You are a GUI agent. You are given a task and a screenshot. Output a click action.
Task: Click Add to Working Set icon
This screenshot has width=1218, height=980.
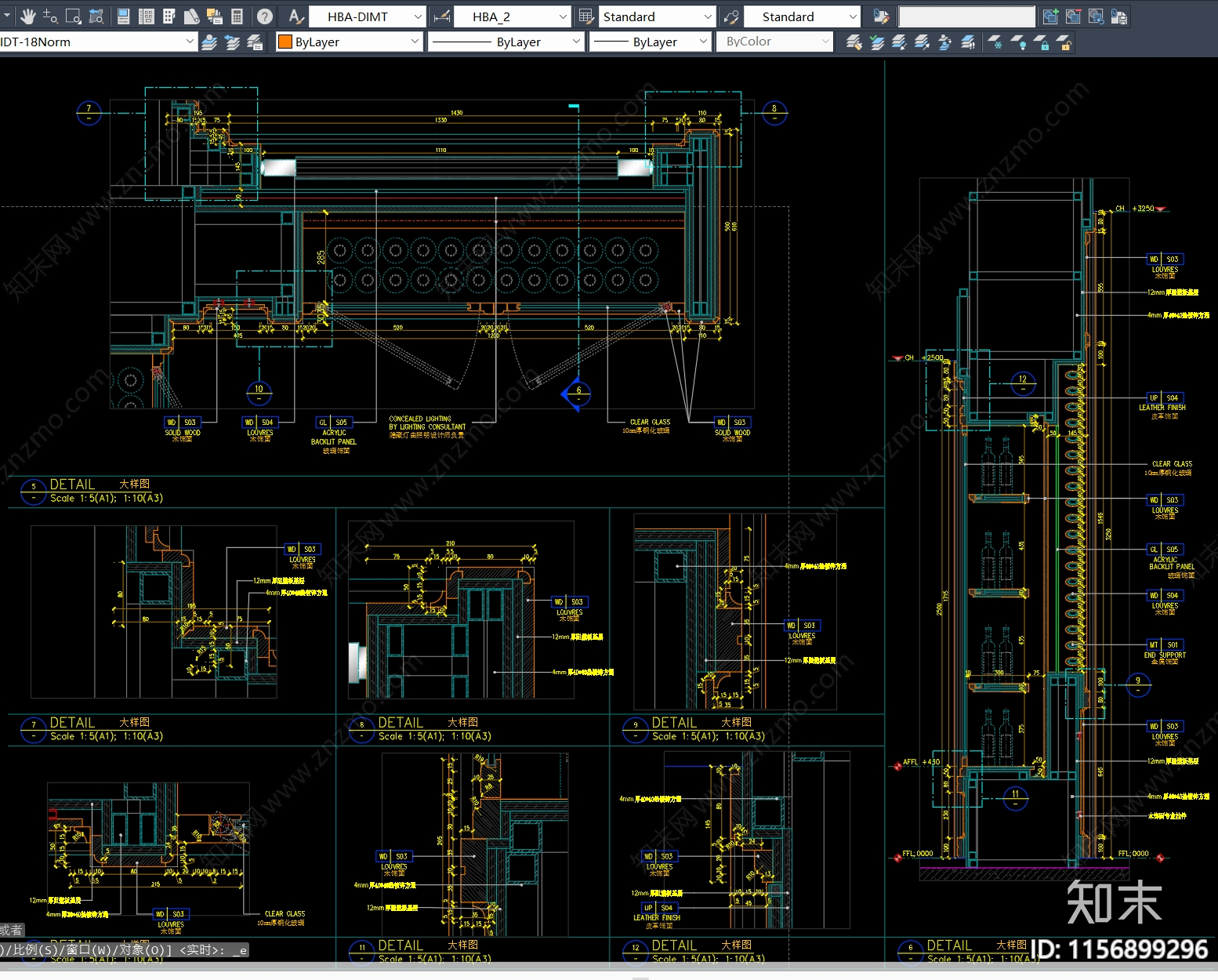(x=1051, y=16)
